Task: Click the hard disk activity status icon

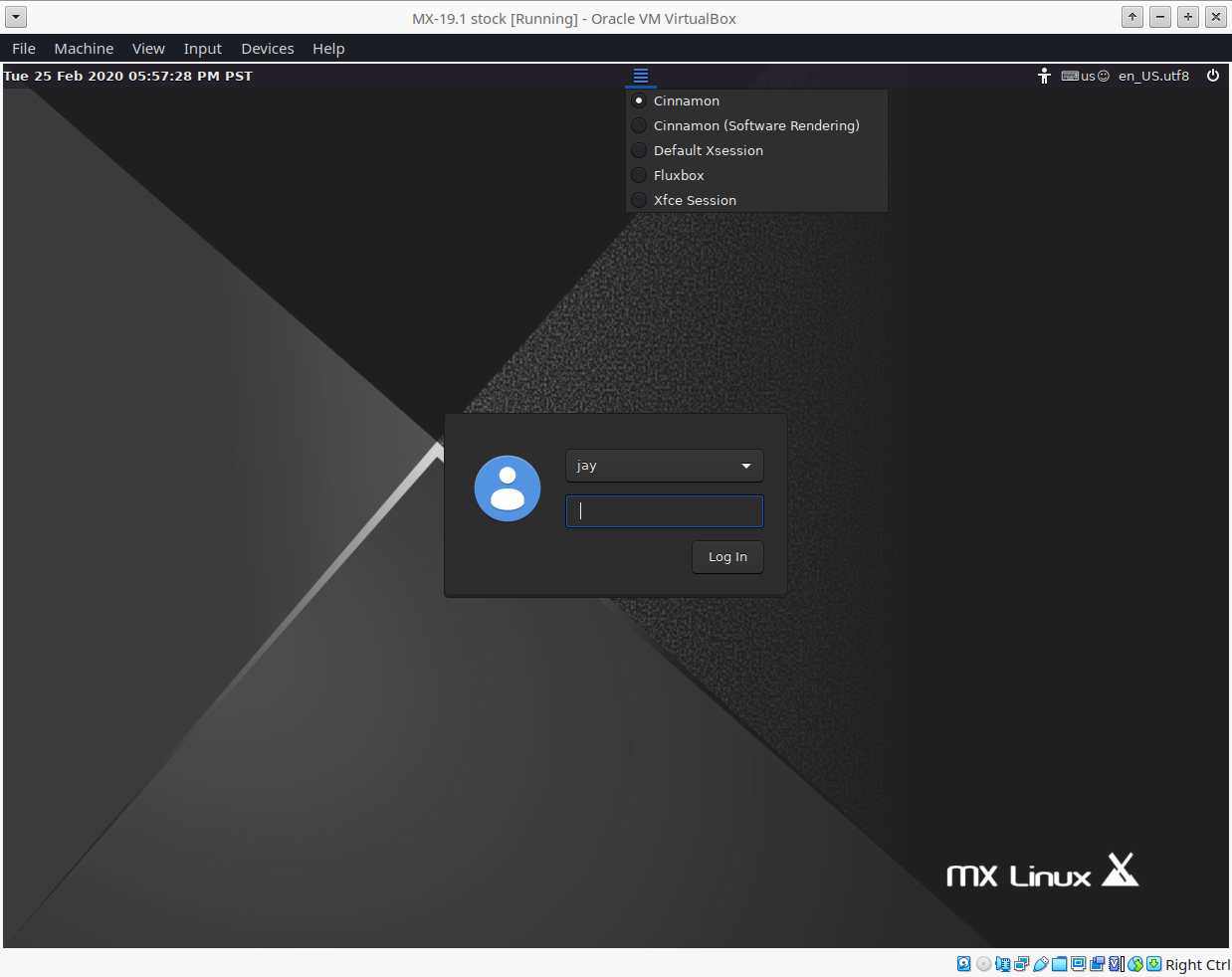Action: coord(964,964)
